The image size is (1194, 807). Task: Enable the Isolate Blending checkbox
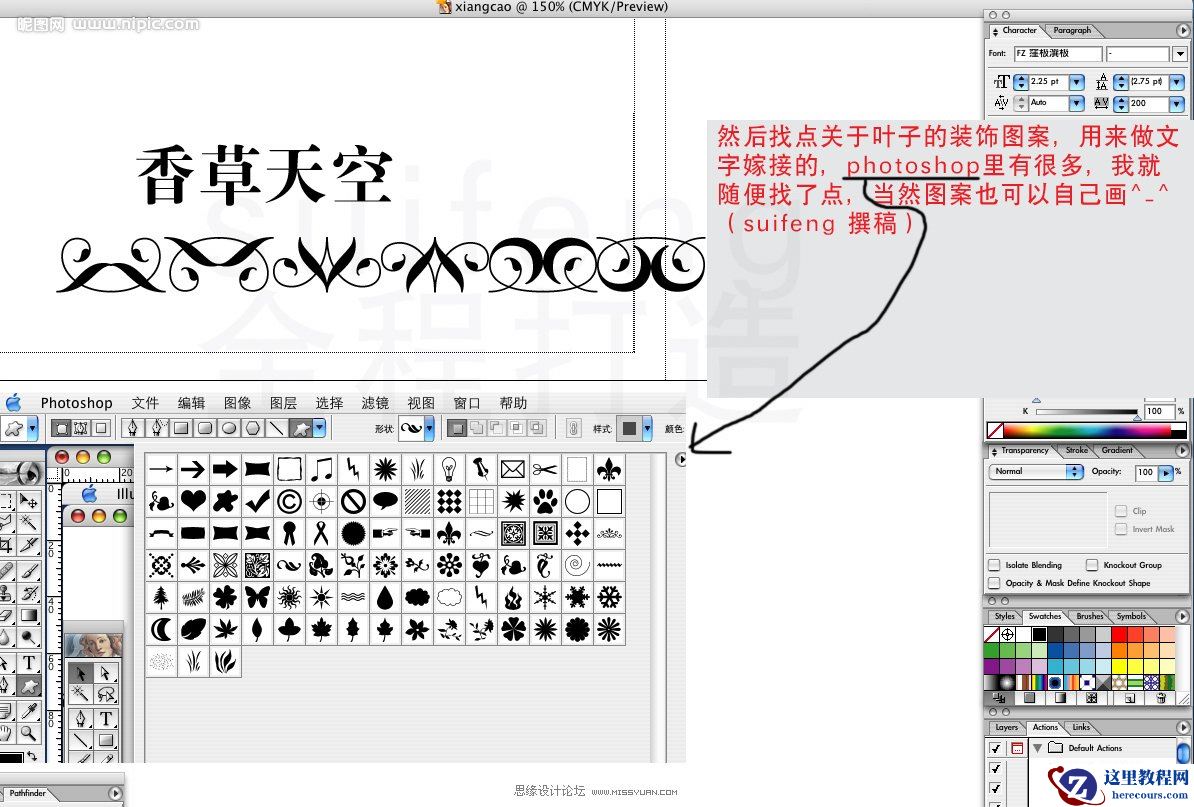tap(994, 564)
